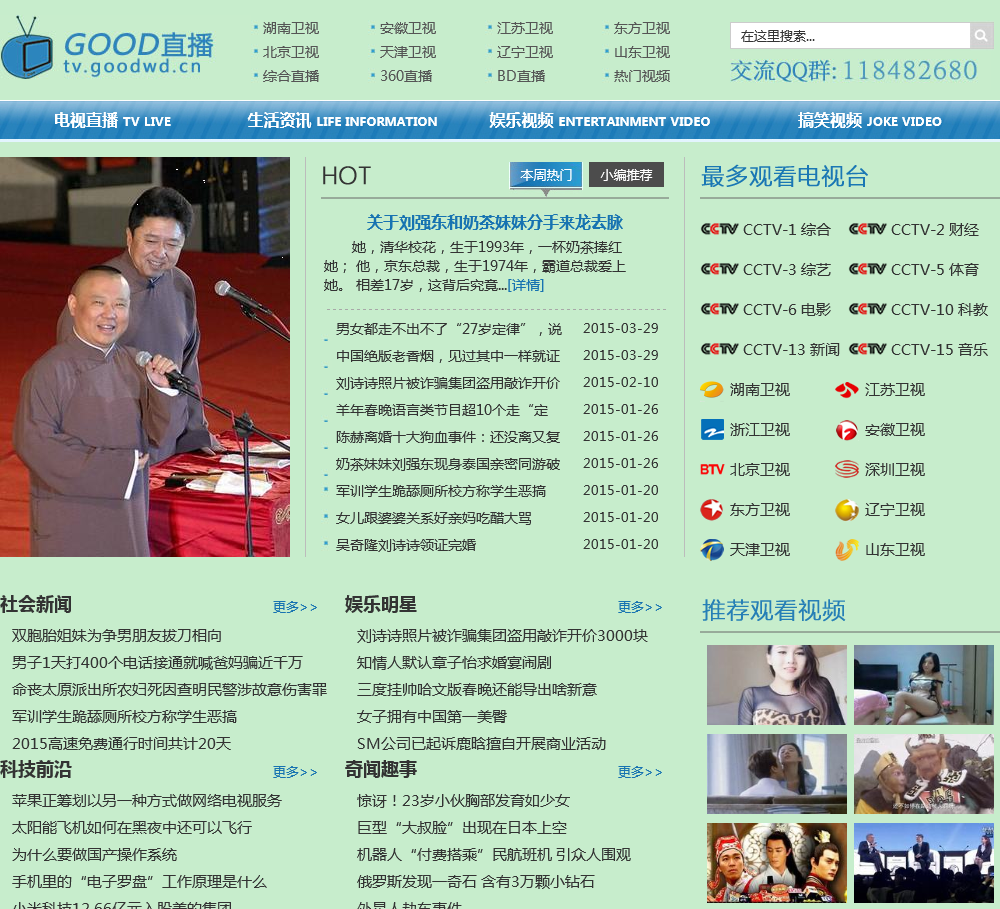Open news item 羊年春晚语言类节目超10个走

point(442,410)
